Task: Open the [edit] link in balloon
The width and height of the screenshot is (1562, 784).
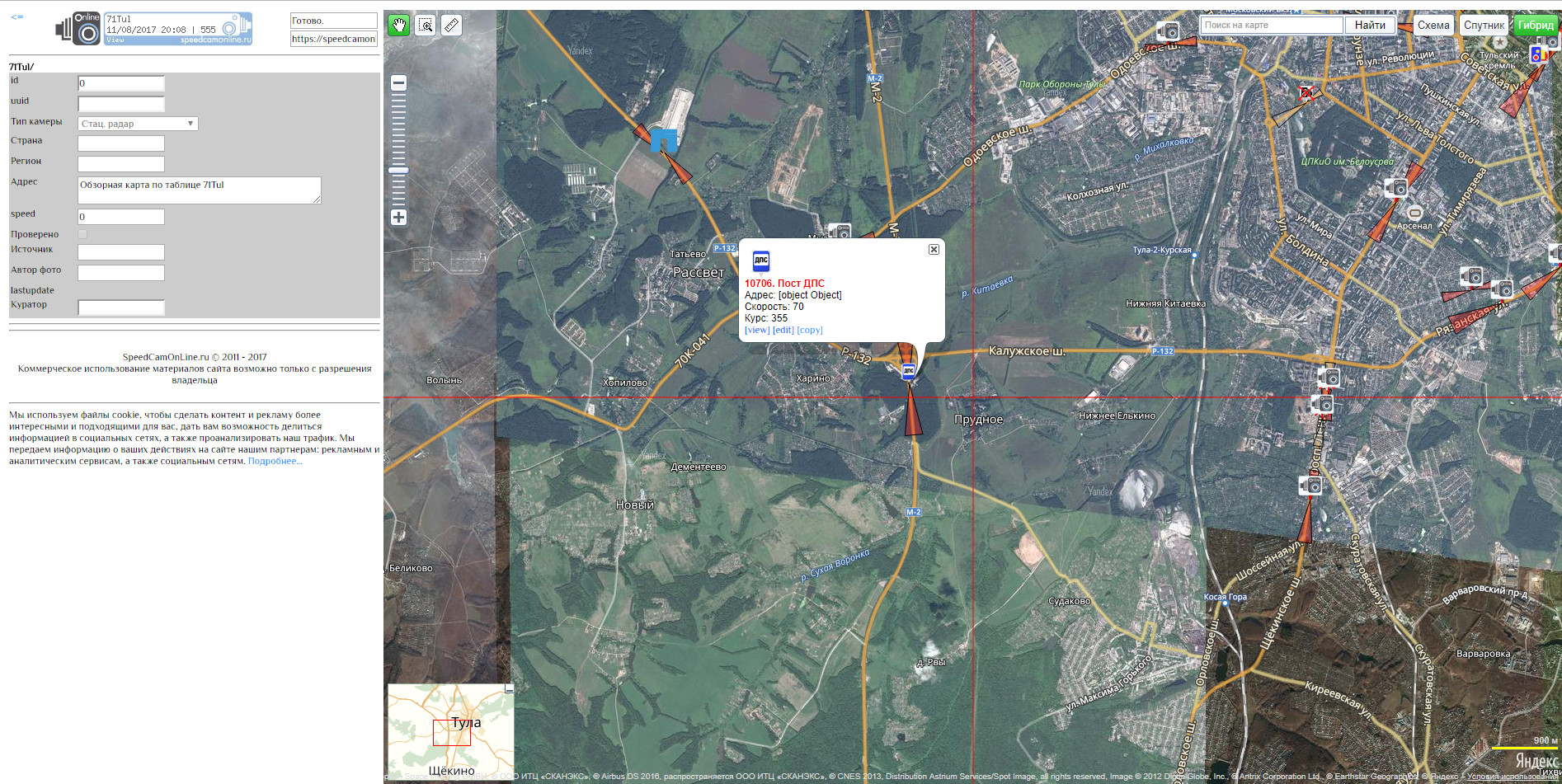Action: pos(783,330)
